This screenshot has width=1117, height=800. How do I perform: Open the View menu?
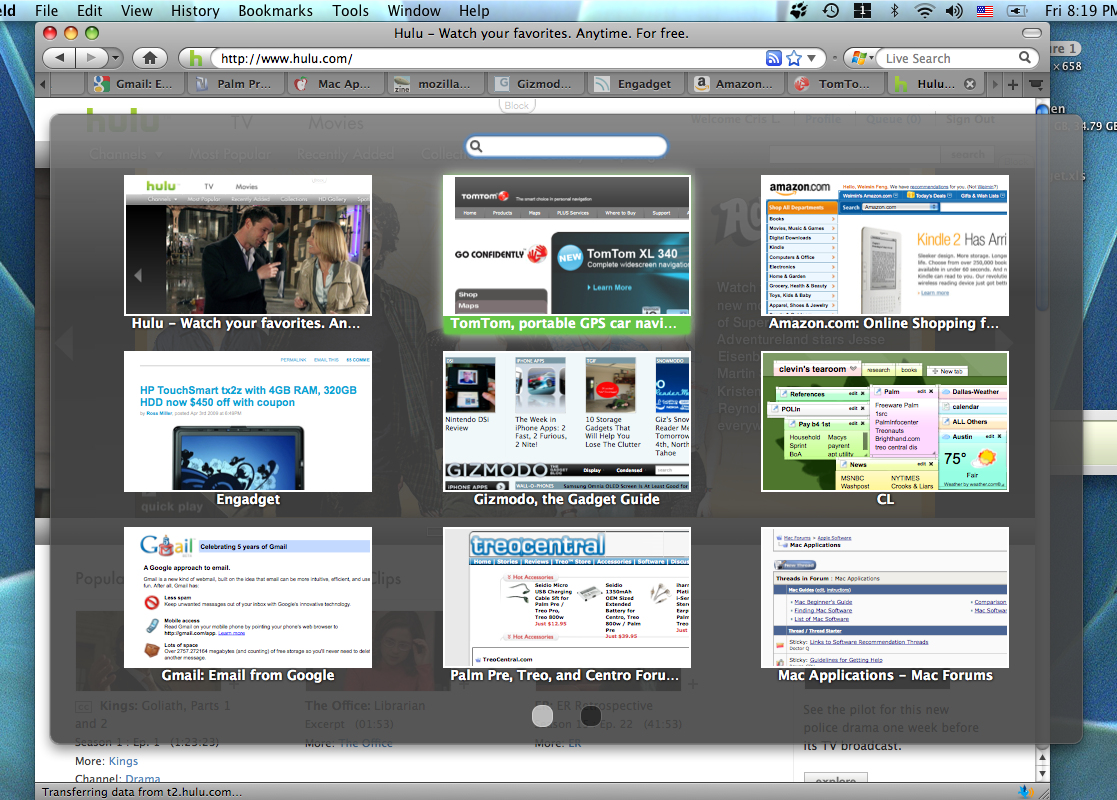(x=136, y=11)
